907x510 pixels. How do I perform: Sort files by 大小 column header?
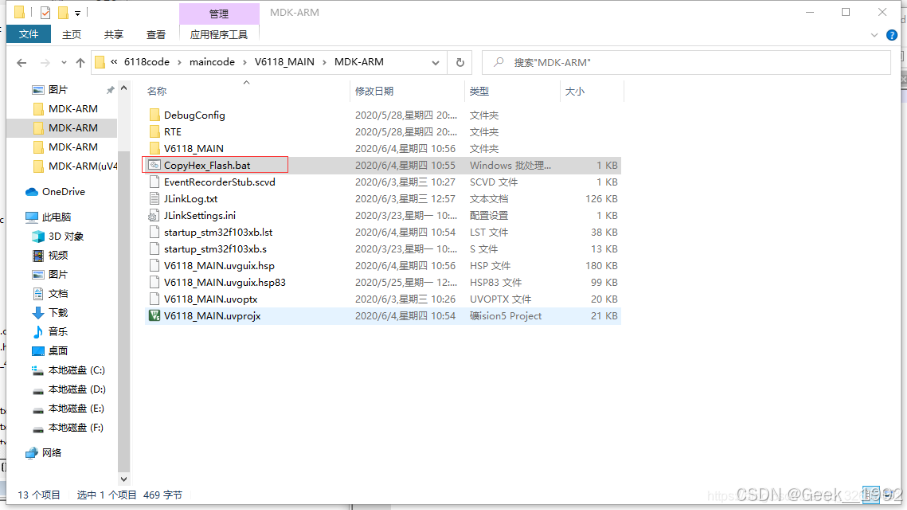point(574,91)
